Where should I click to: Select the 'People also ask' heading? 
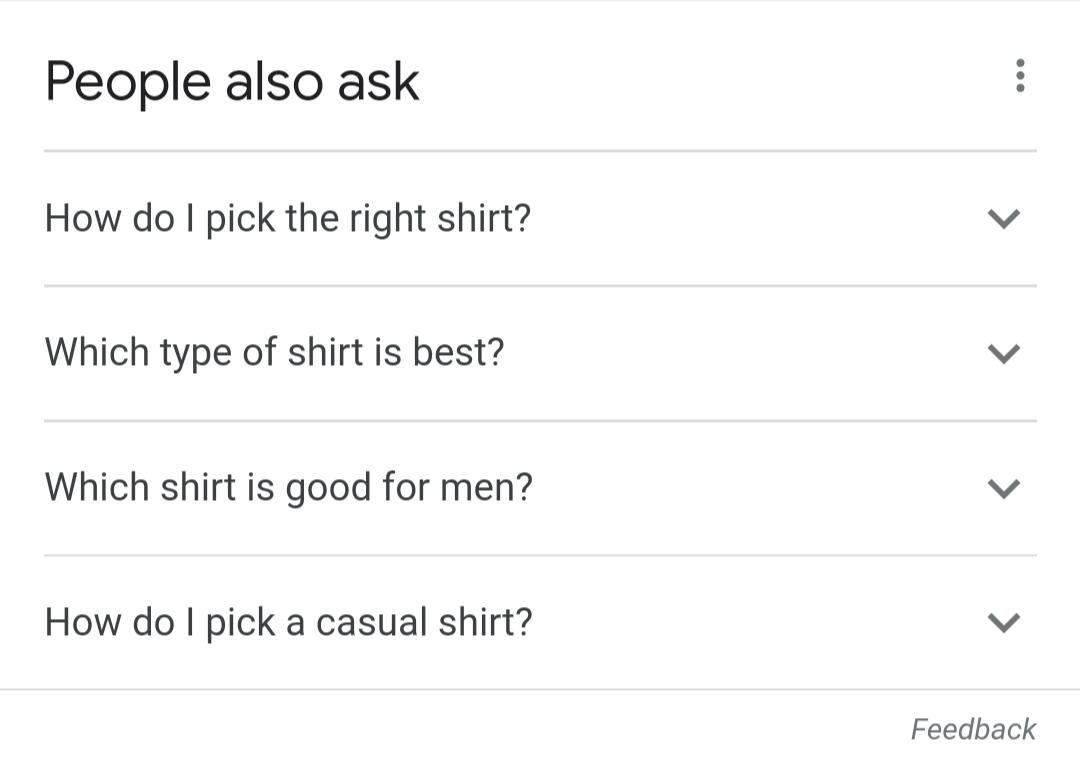click(x=232, y=81)
